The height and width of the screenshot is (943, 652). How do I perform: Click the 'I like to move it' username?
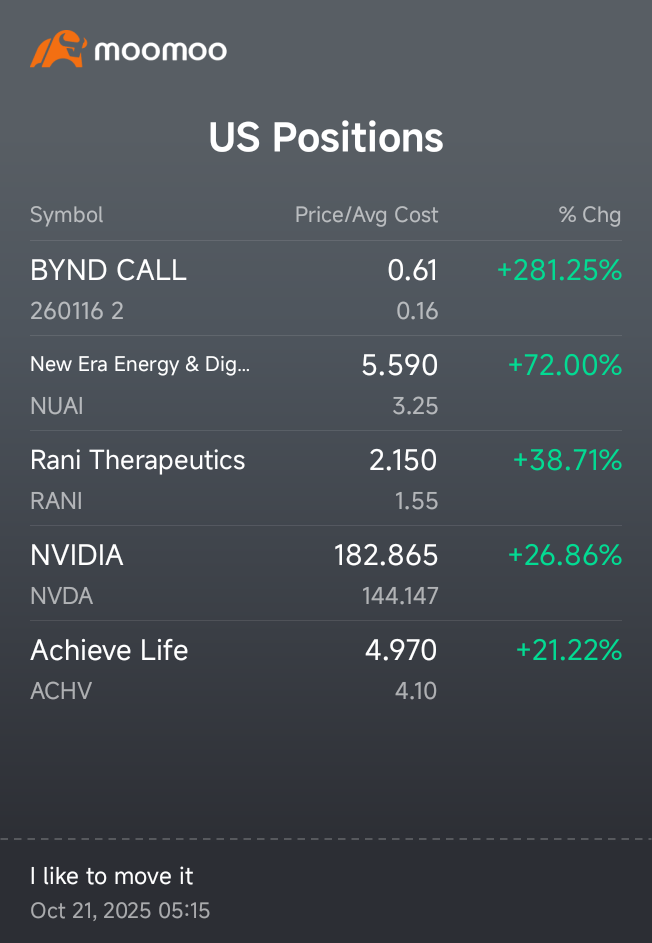112,876
